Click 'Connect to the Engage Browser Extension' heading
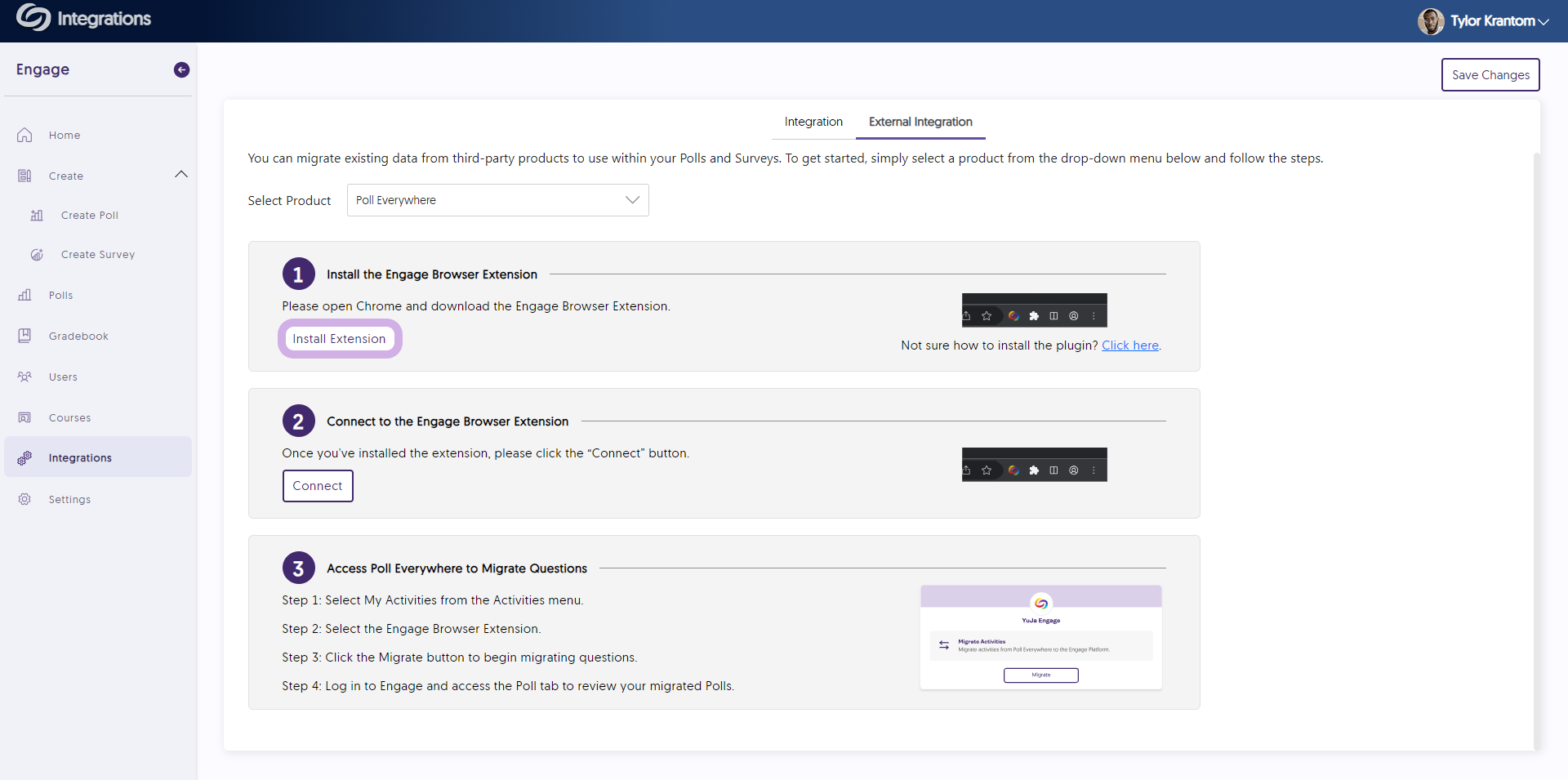Image resolution: width=1568 pixels, height=780 pixels. (448, 421)
